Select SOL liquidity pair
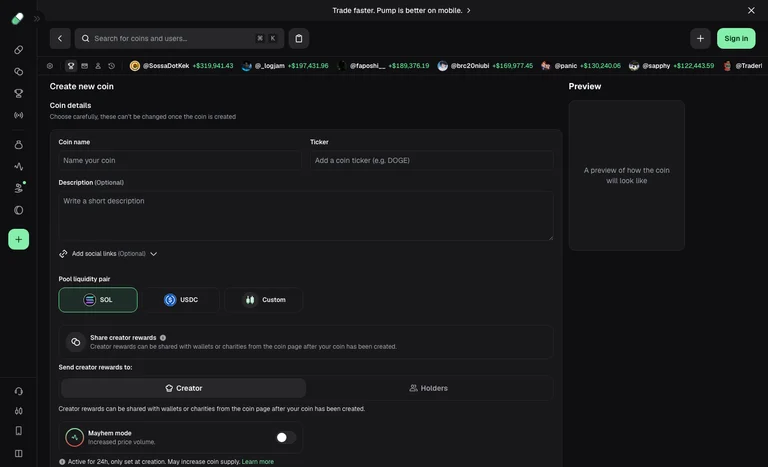This screenshot has height=467, width=768. tap(98, 300)
